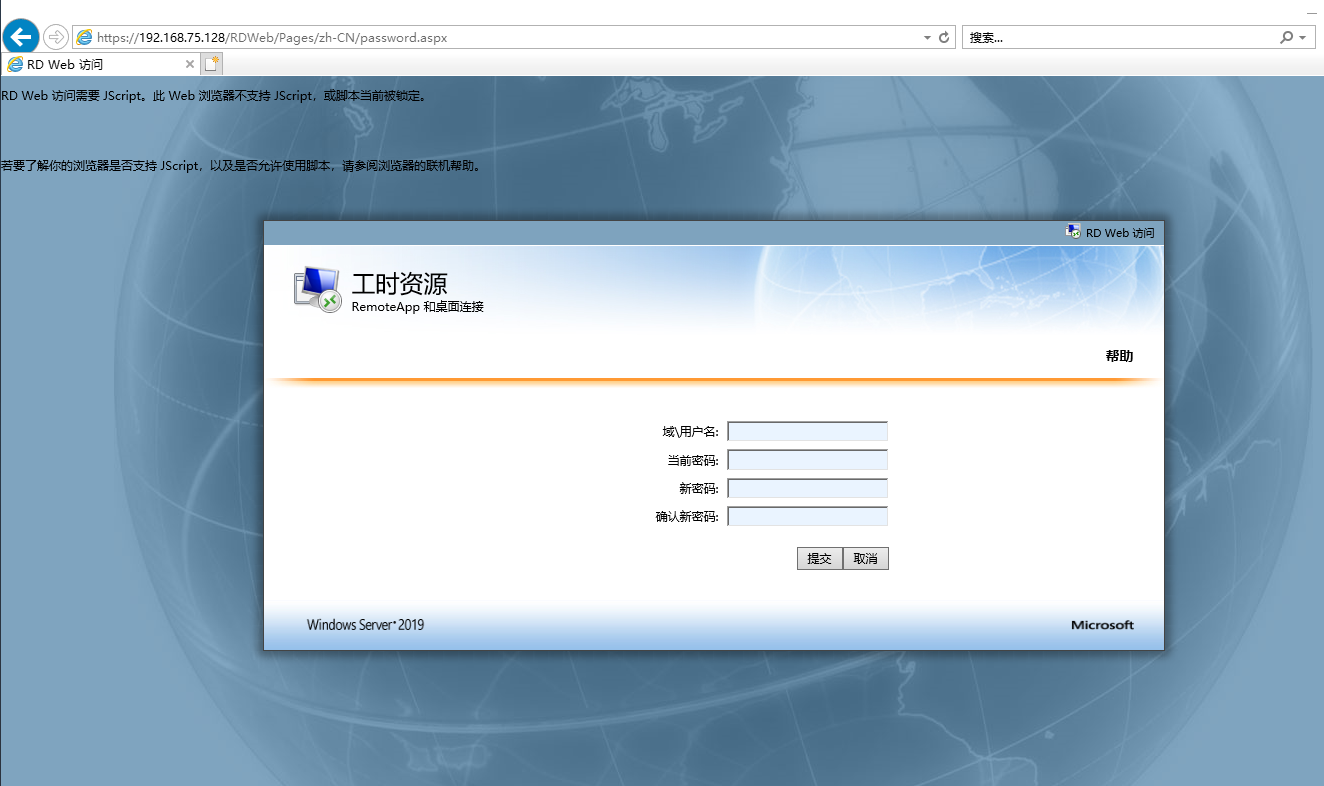This screenshot has width=1324, height=786.
Task: Click the RemoteApp computer logo beside 工时资源
Action: [317, 290]
